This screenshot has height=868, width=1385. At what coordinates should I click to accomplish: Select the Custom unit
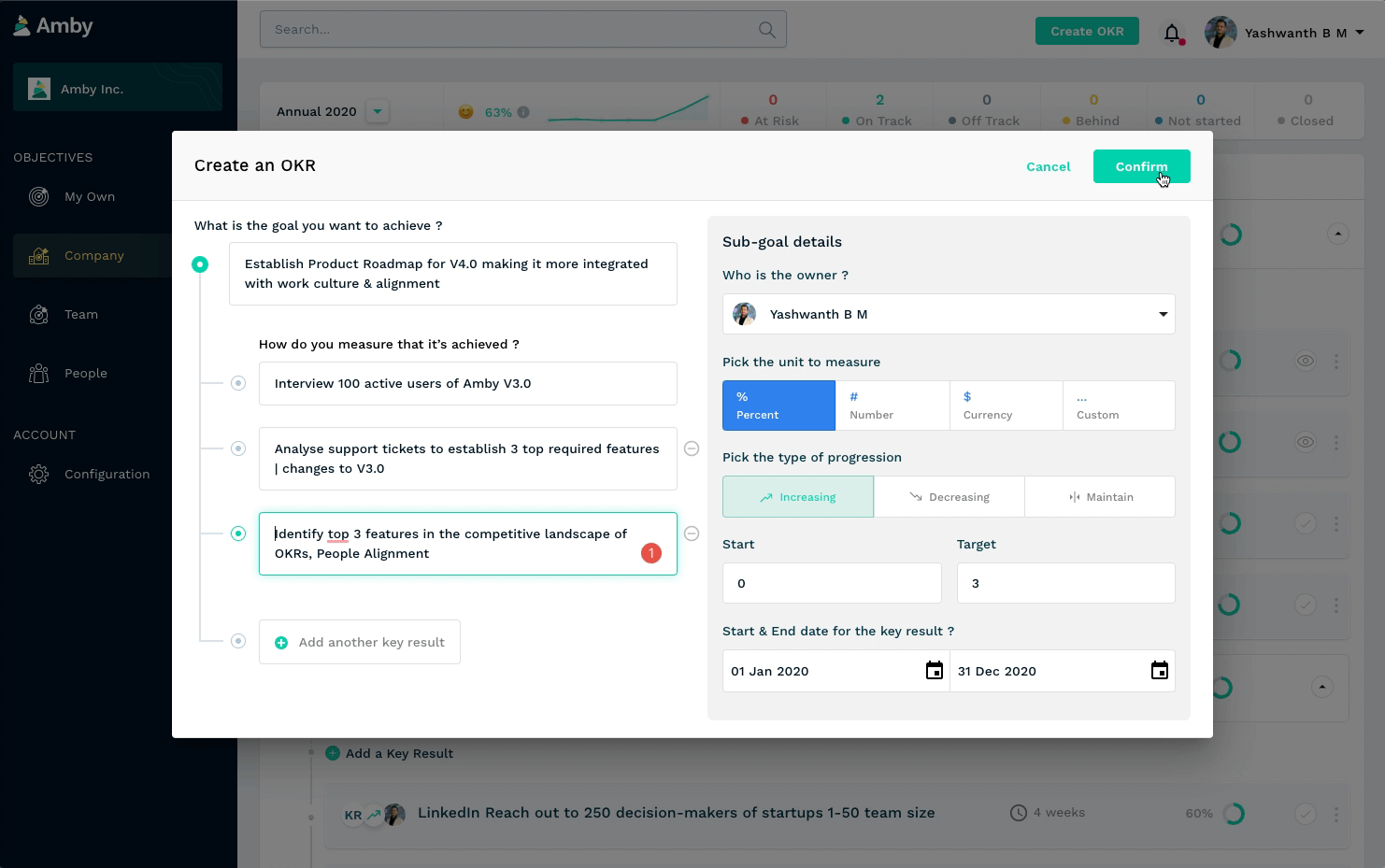click(1119, 406)
